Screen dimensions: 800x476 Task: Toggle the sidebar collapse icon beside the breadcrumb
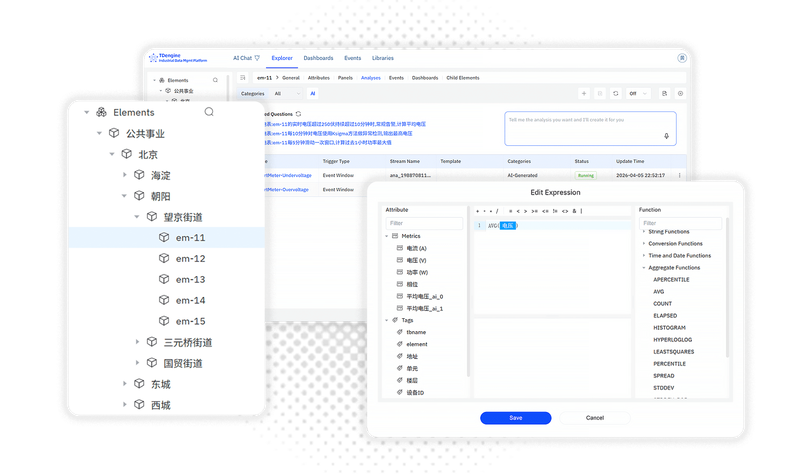[x=243, y=78]
